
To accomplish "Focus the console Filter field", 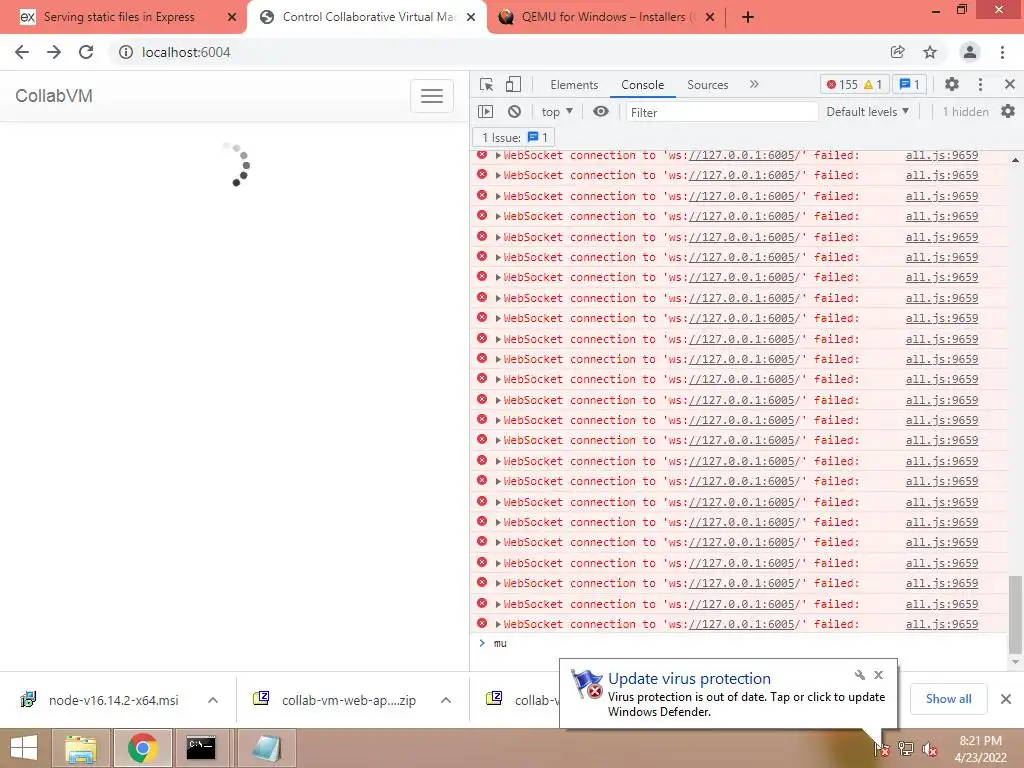I will [722, 112].
